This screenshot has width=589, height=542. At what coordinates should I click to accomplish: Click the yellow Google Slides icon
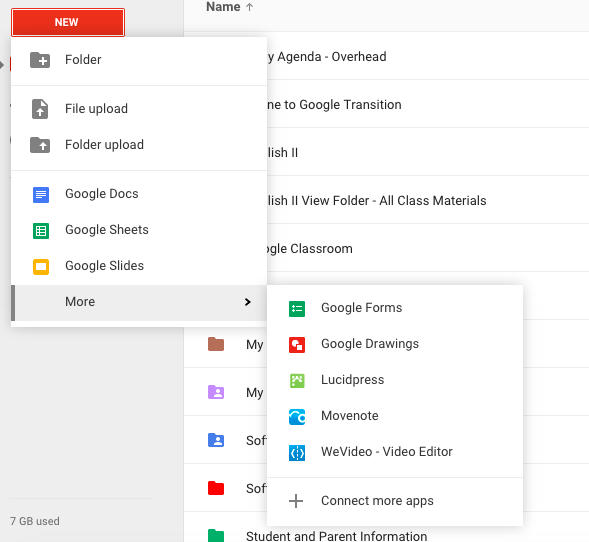coord(41,267)
